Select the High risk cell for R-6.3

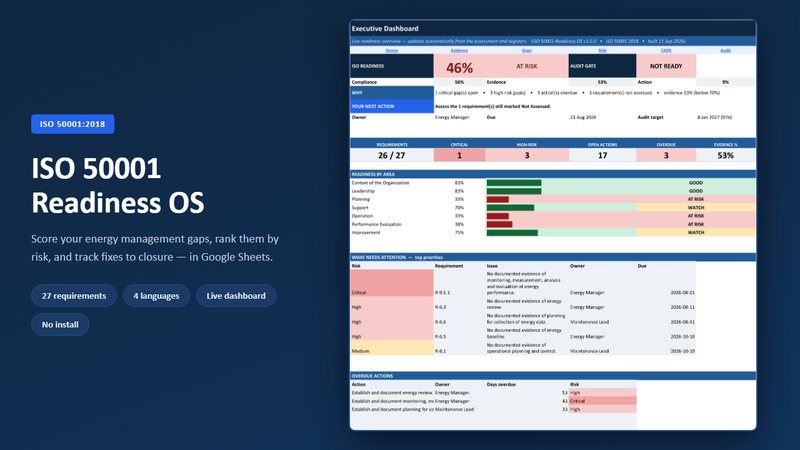click(x=392, y=304)
